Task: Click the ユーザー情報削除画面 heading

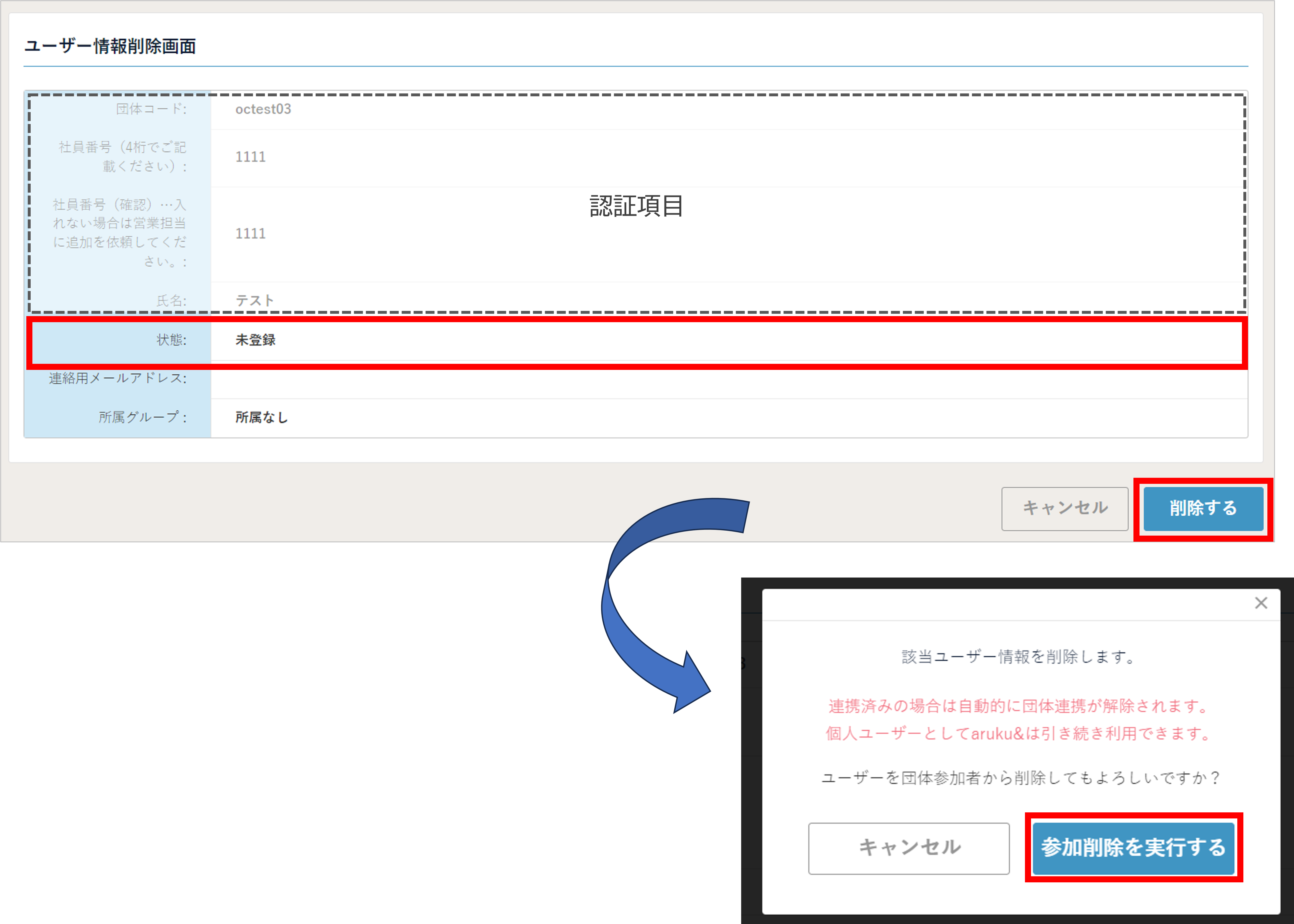Action: (111, 46)
